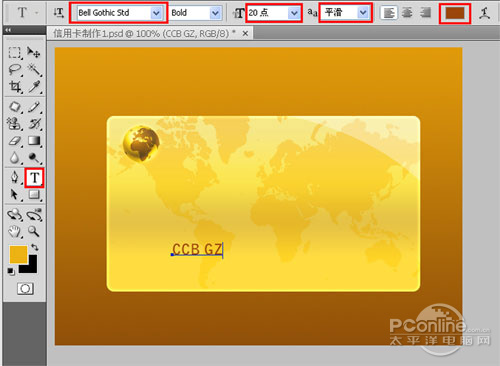Toggle Quick Mask mode button

[25, 289]
